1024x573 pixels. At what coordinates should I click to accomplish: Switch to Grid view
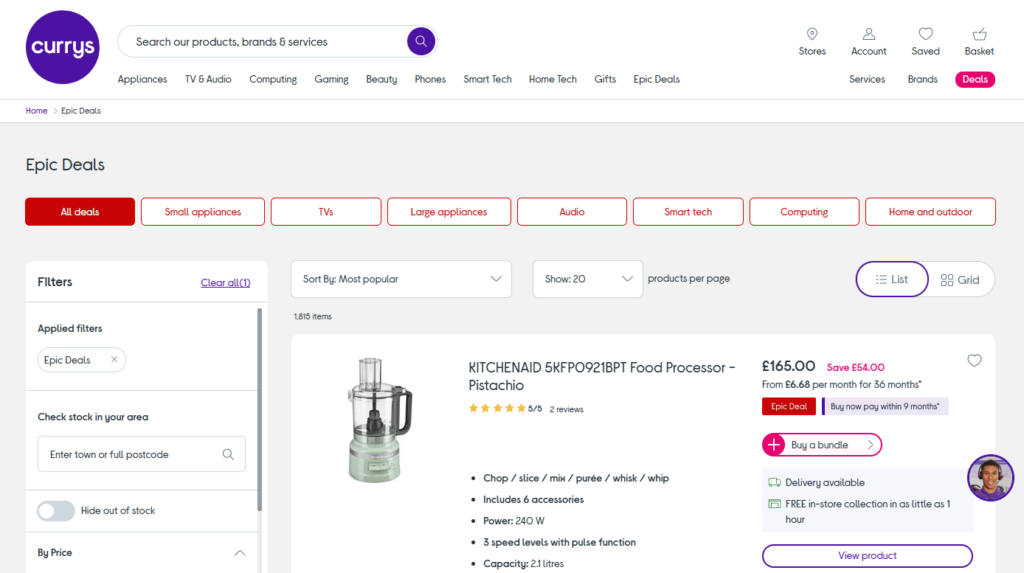pos(960,280)
